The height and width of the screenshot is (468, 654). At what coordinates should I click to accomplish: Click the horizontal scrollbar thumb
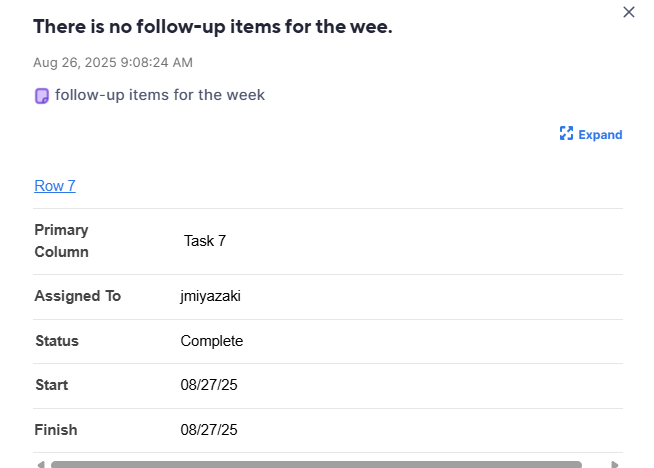point(316,464)
